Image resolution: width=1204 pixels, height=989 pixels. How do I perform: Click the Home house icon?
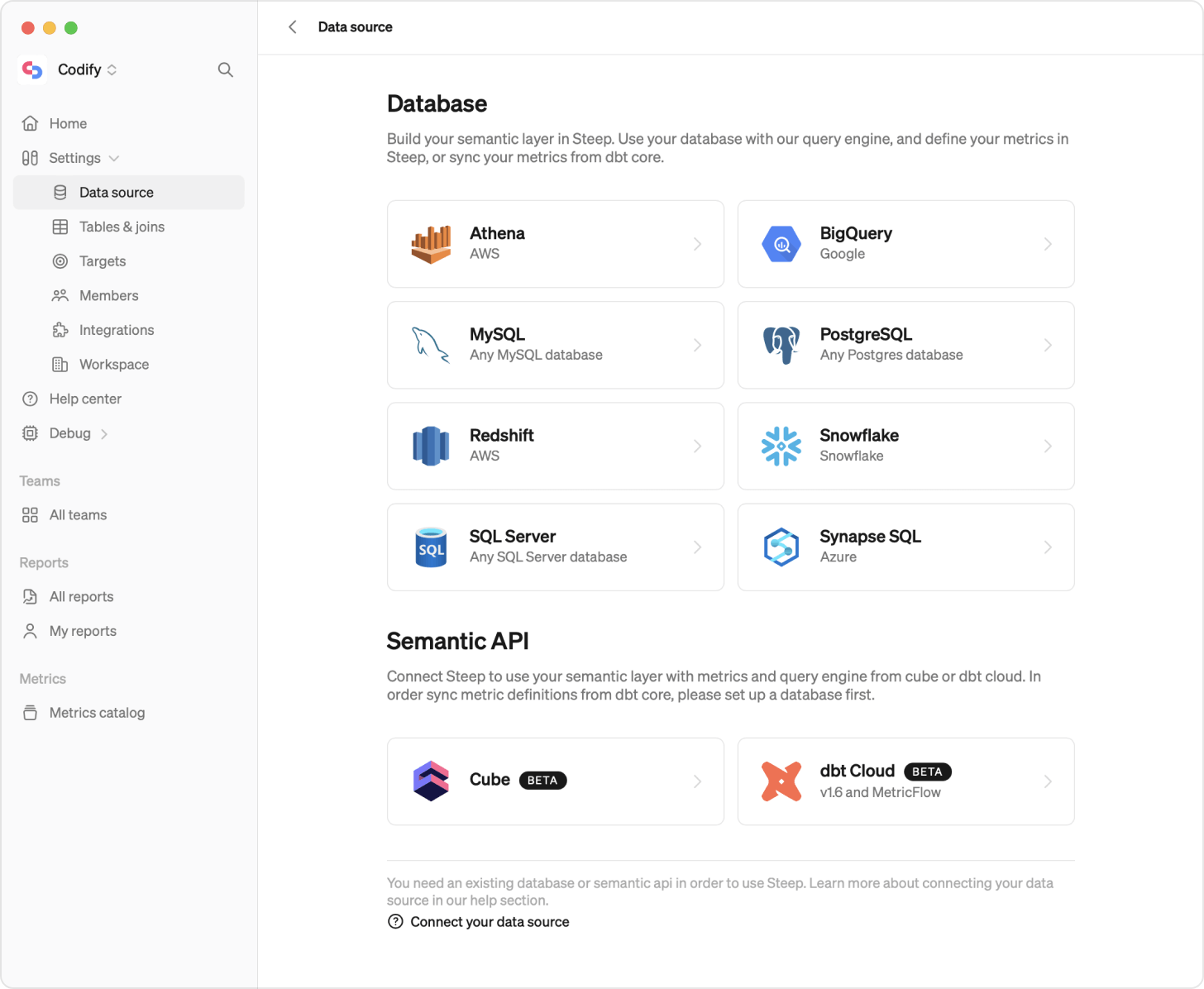tap(31, 123)
